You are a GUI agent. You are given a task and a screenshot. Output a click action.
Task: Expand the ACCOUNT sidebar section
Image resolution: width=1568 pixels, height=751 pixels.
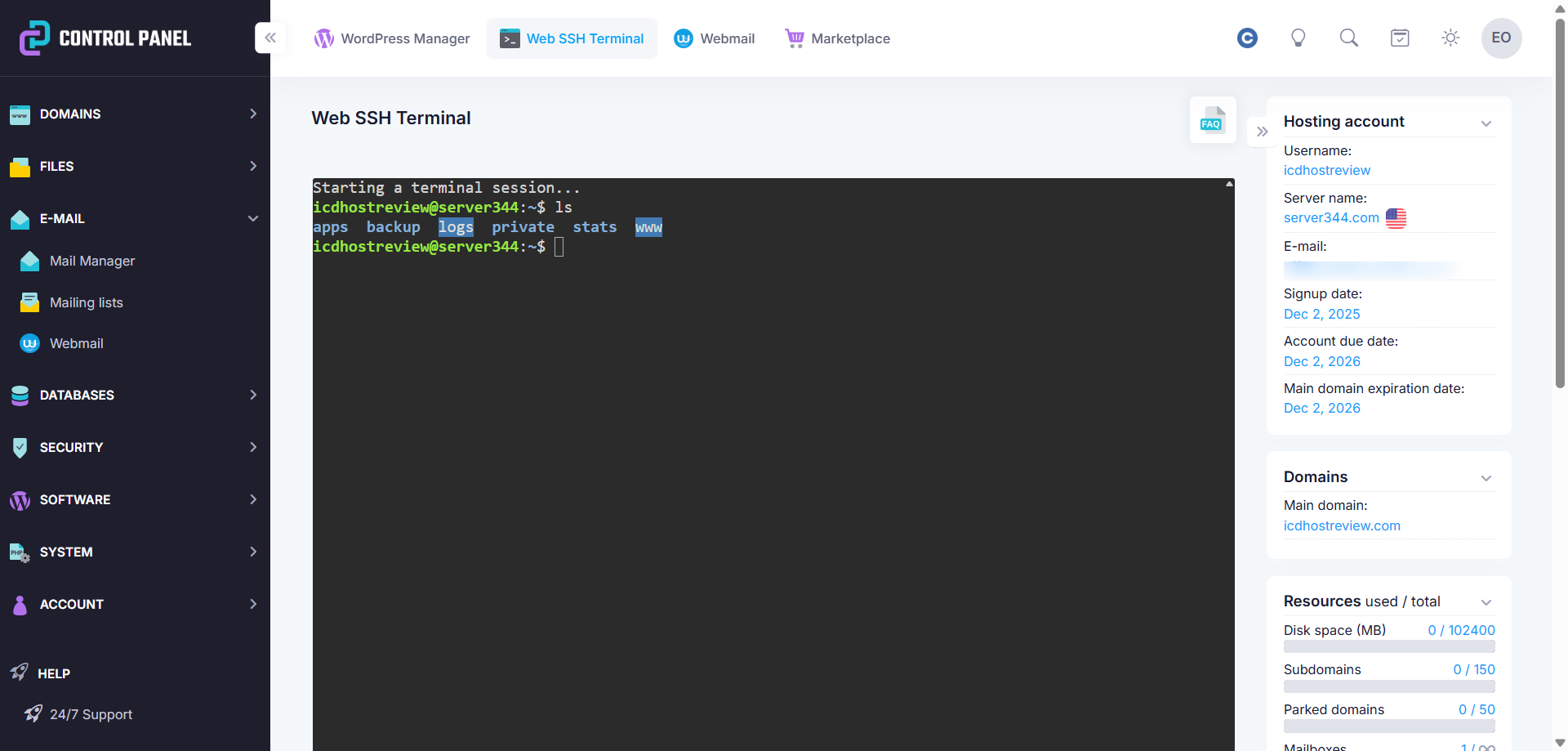pyautogui.click(x=135, y=605)
